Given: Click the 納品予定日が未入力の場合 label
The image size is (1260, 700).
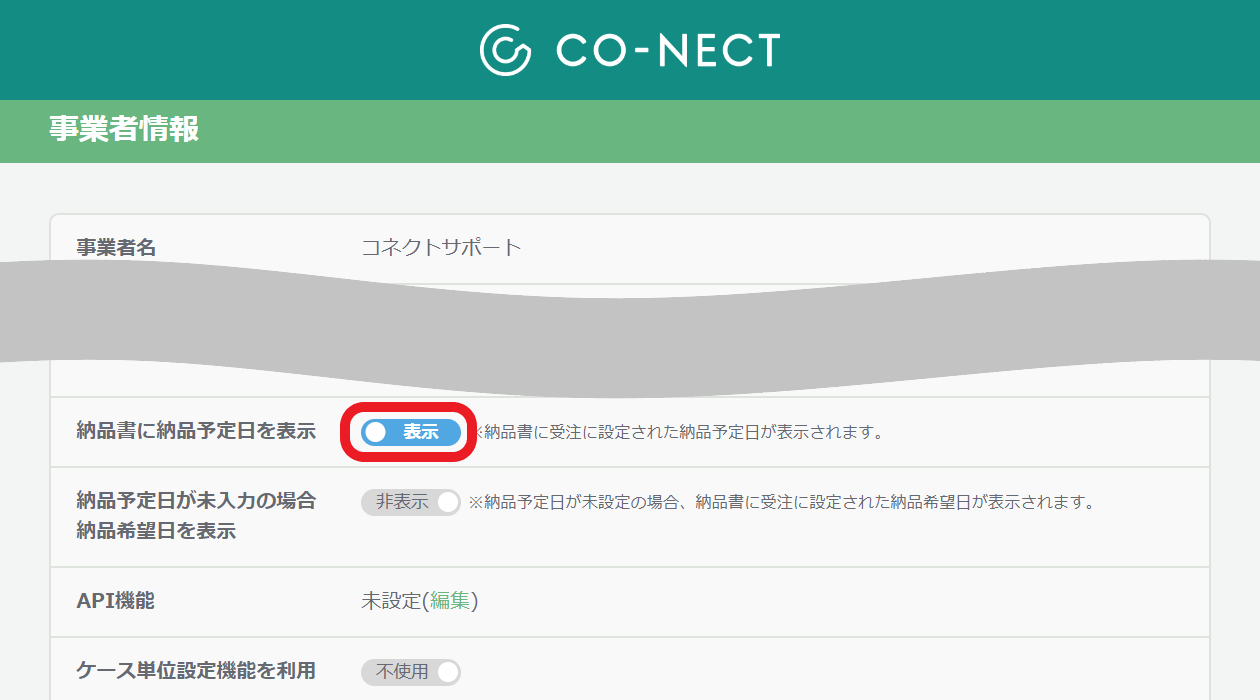Looking at the screenshot, I should [x=196, y=501].
